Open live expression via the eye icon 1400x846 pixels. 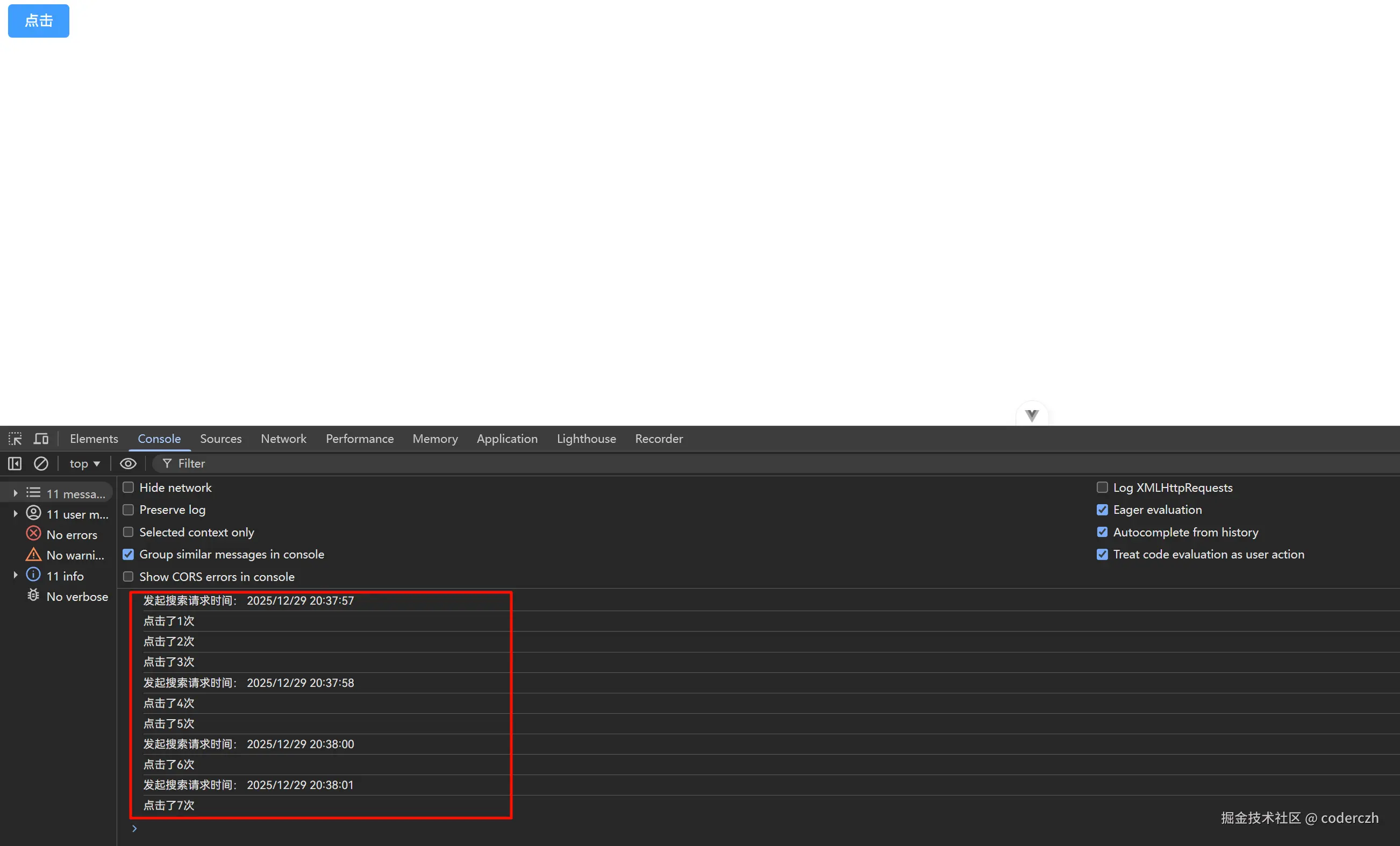click(x=128, y=464)
